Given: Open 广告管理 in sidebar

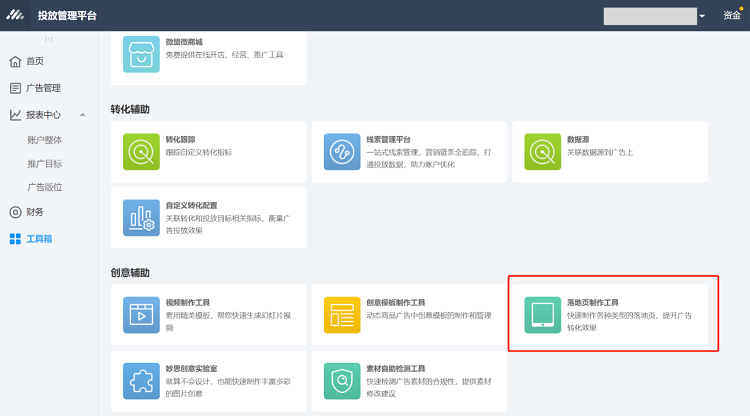Looking at the screenshot, I should coord(44,88).
